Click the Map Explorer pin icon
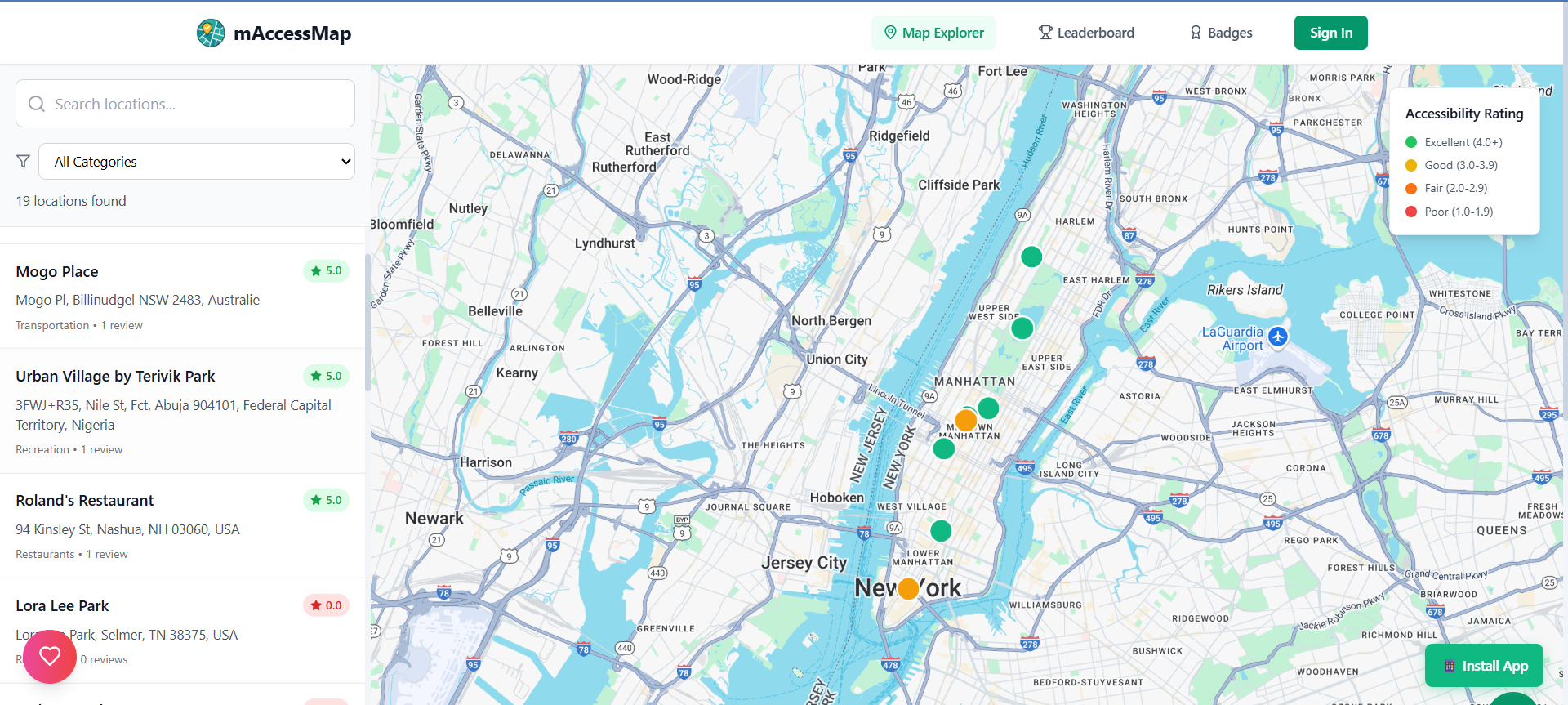The width and height of the screenshot is (1568, 705). (x=890, y=33)
